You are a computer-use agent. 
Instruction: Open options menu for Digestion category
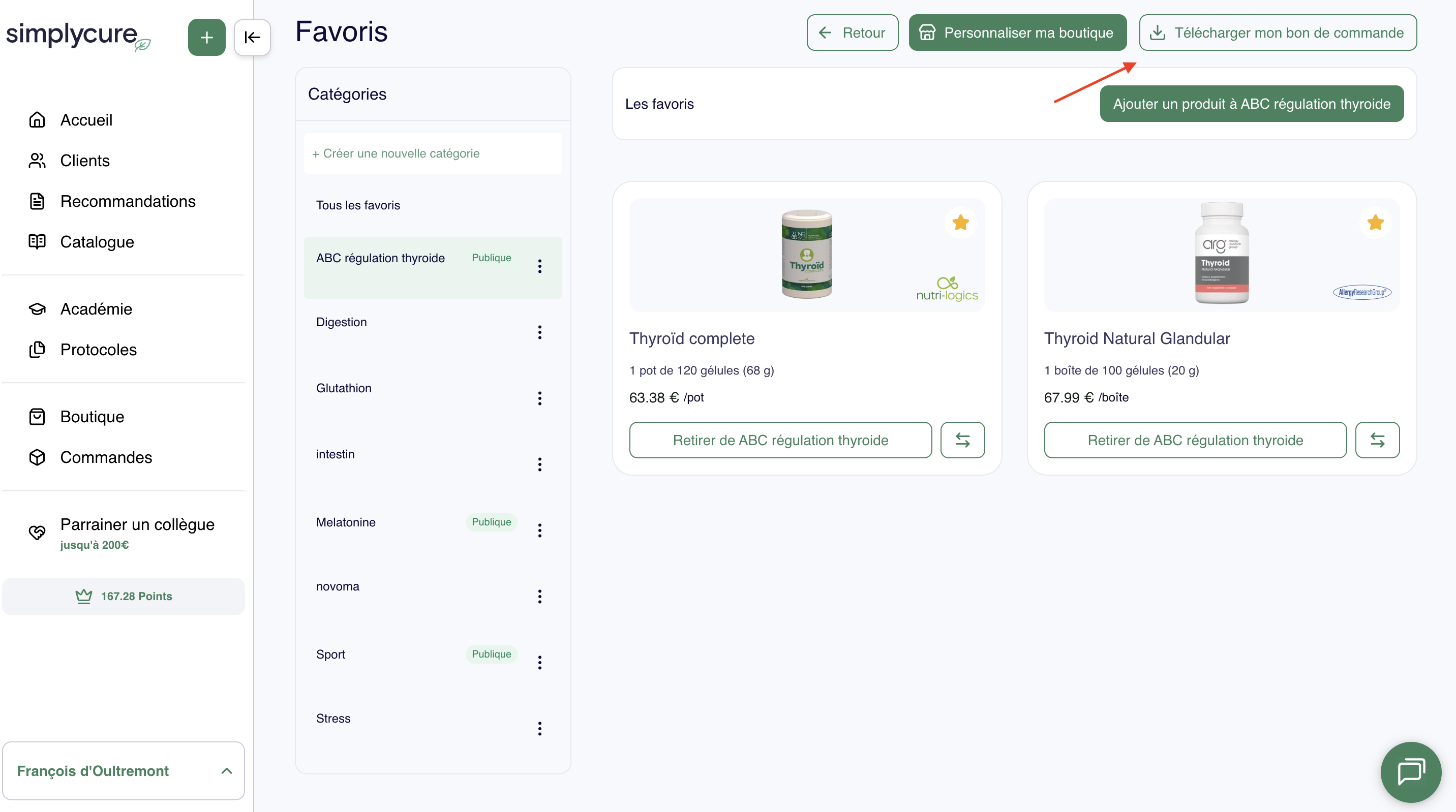(539, 332)
